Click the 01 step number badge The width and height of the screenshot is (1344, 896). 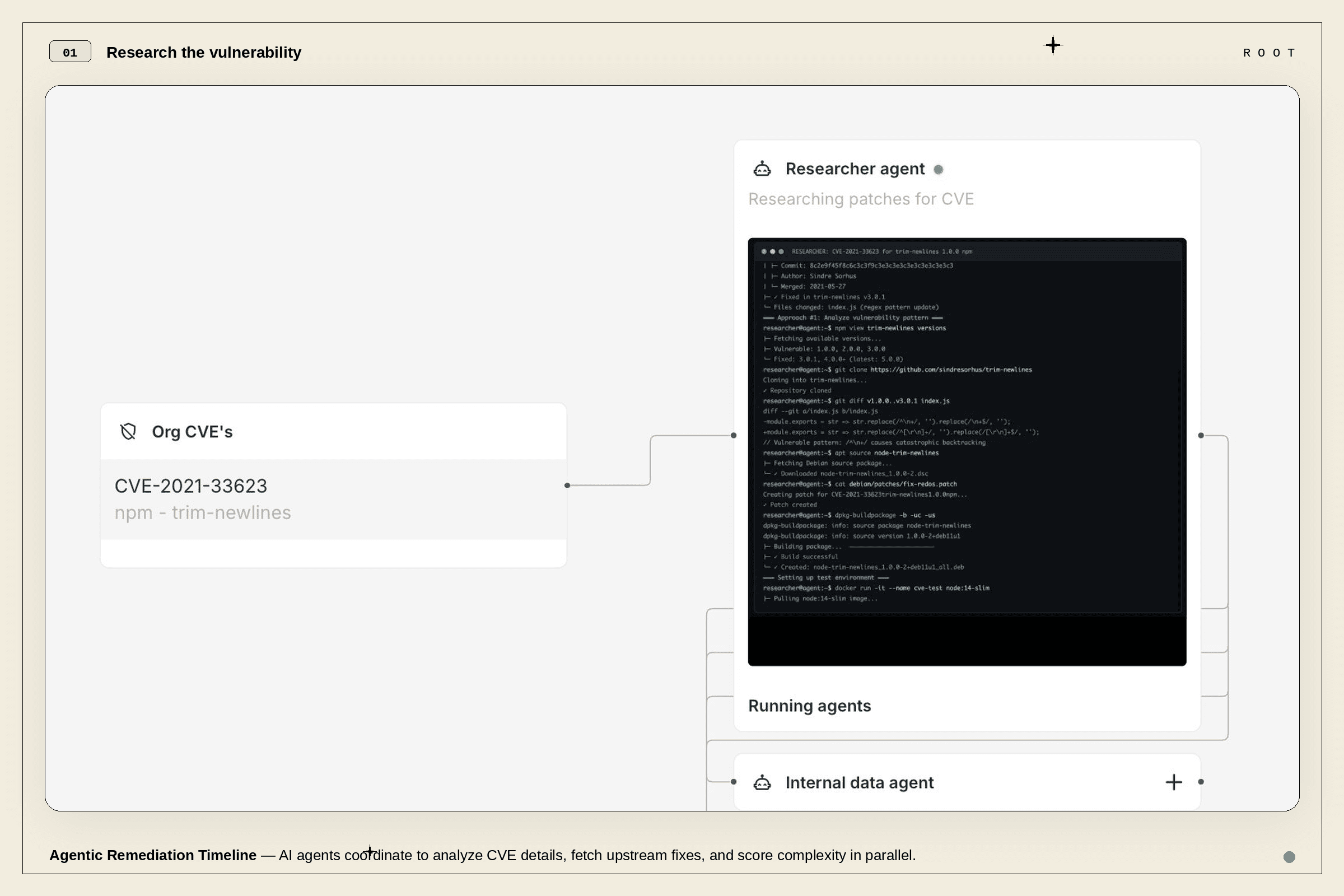[x=69, y=52]
